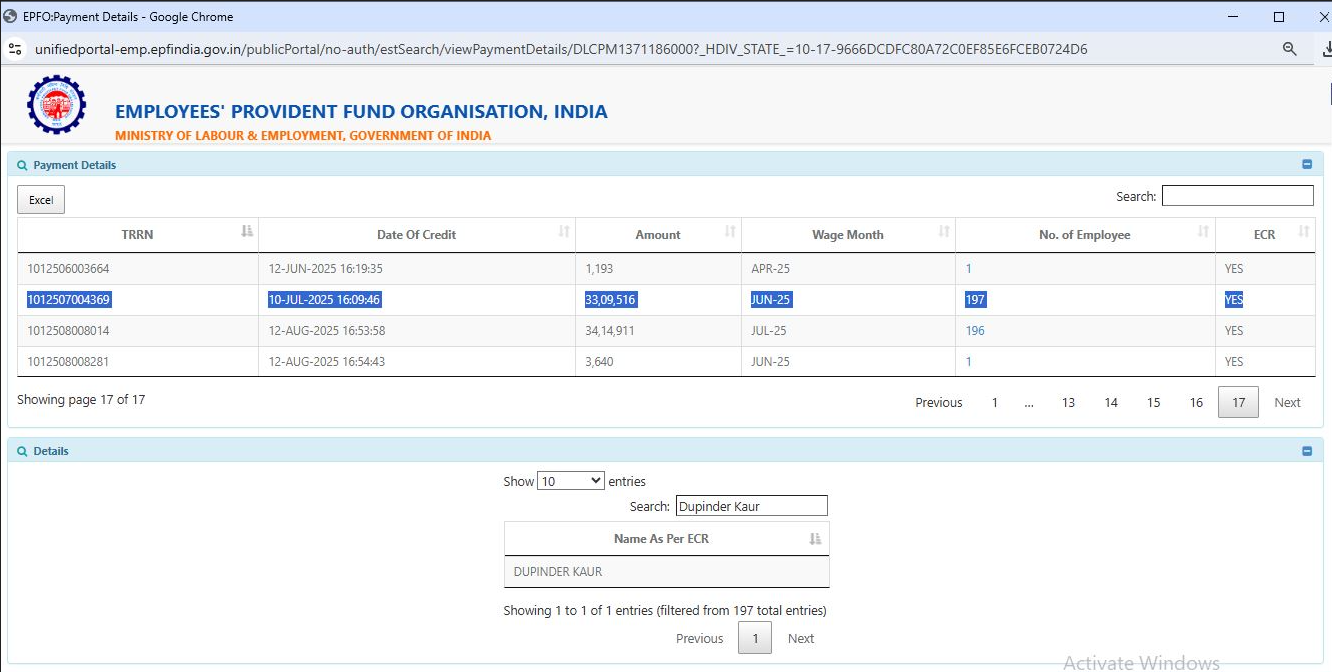1332x672 pixels.
Task: Click the EPFO logo emblem
Action: click(x=56, y=105)
